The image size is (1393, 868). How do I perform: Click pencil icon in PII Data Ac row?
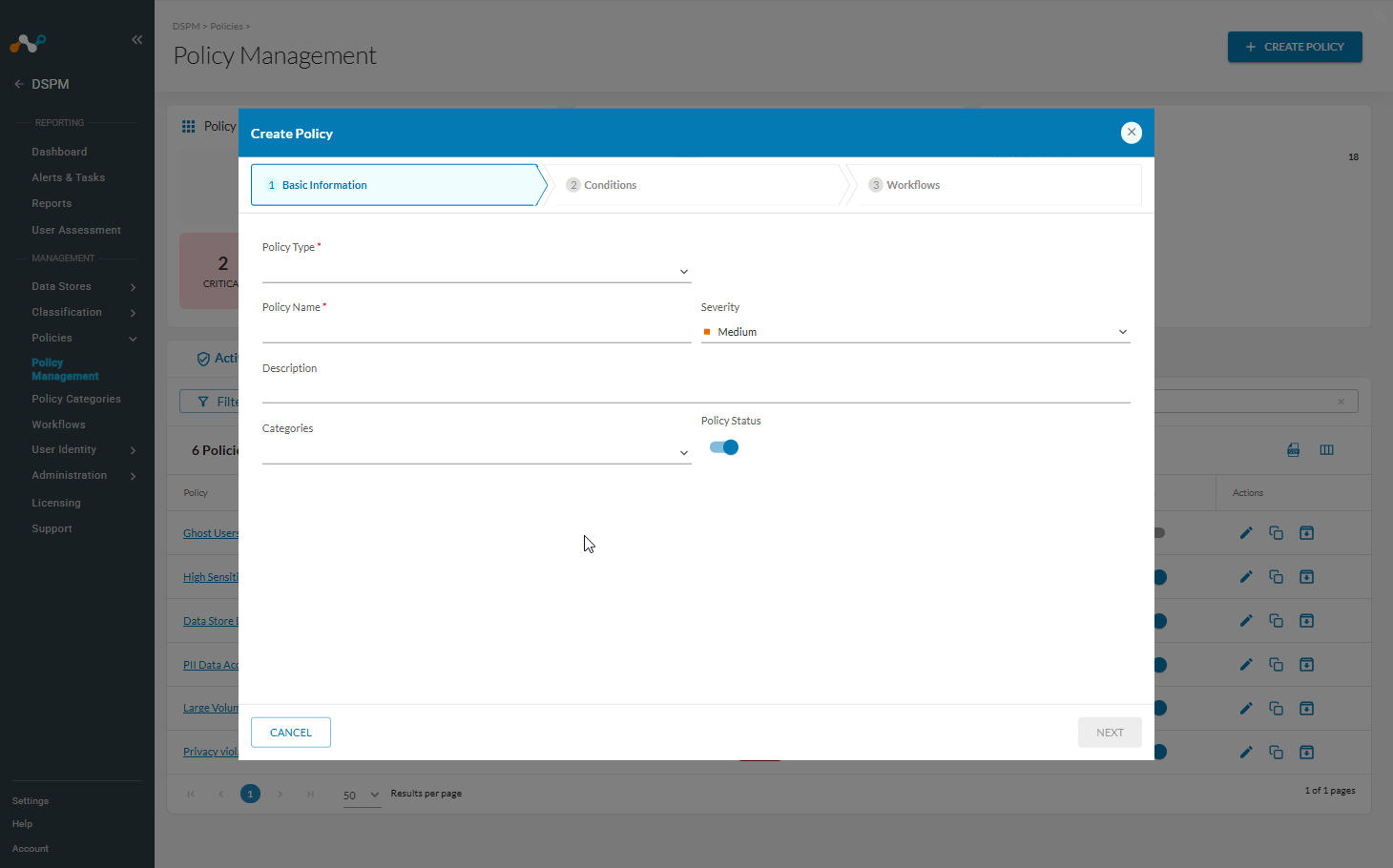[x=1246, y=665]
